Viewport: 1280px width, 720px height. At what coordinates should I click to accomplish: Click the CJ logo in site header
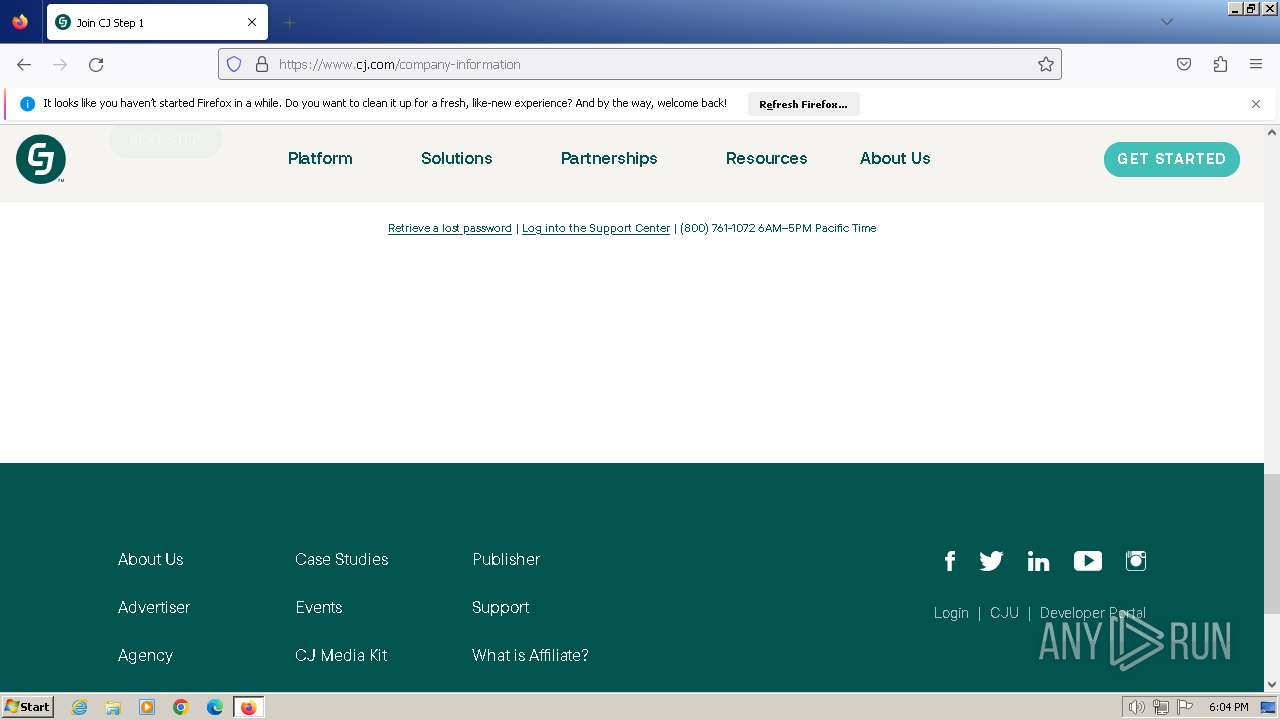(x=41, y=159)
